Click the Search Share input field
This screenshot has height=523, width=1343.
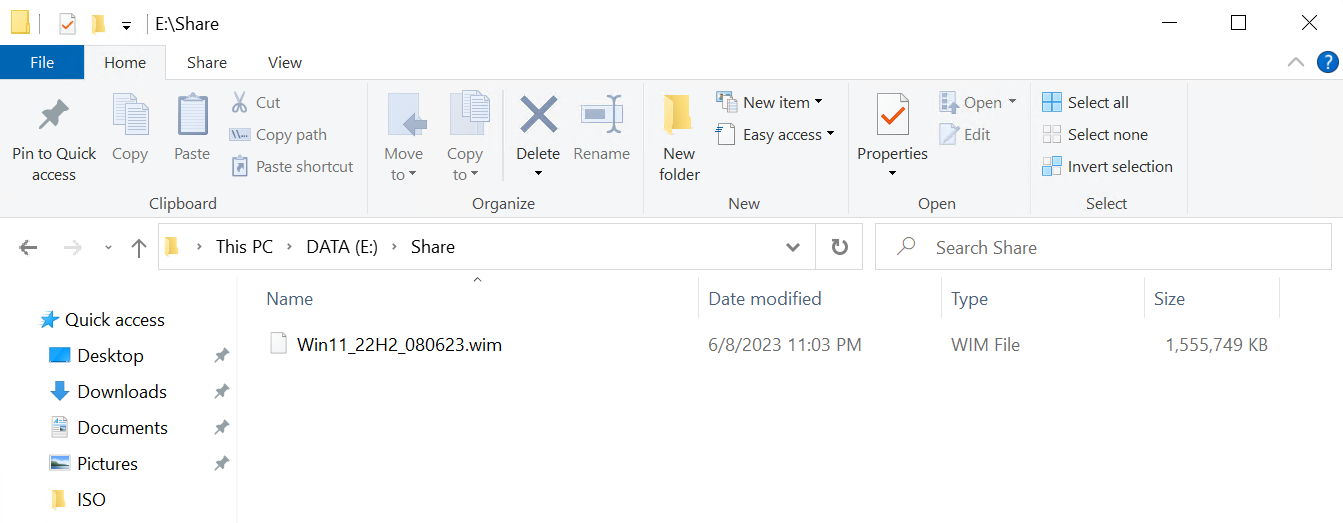tap(1105, 247)
